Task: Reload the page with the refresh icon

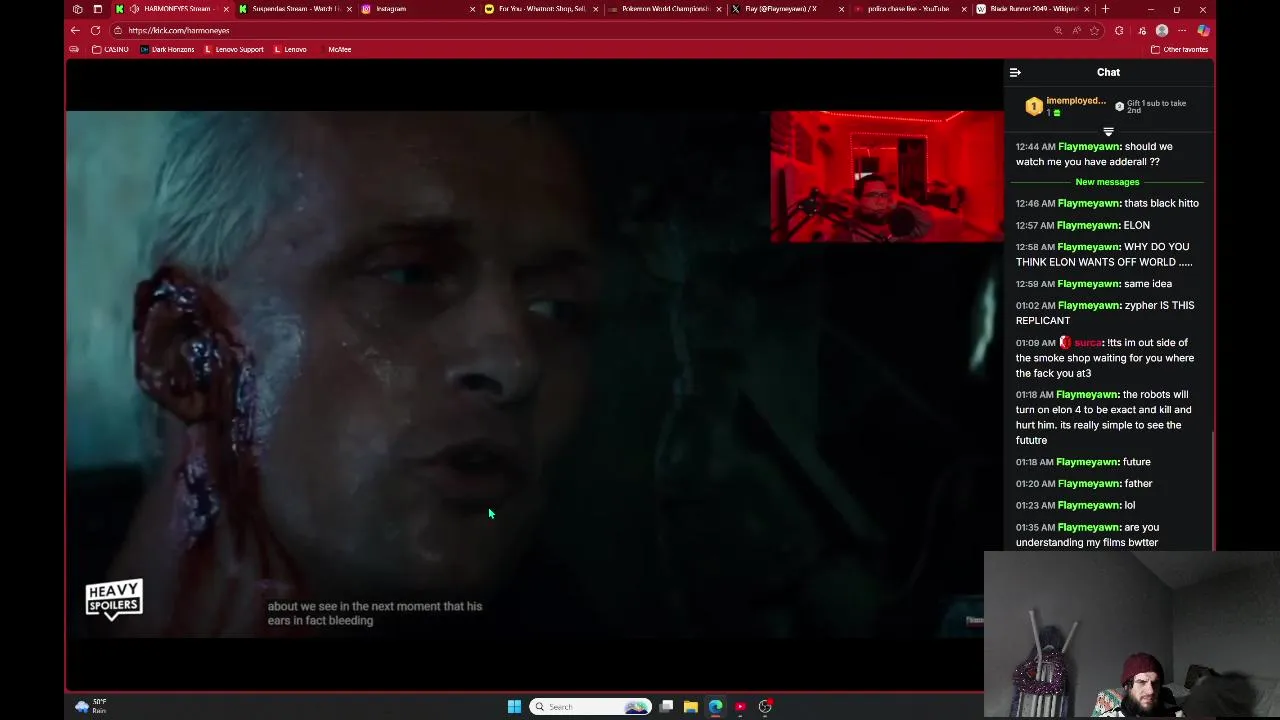Action: [96, 30]
